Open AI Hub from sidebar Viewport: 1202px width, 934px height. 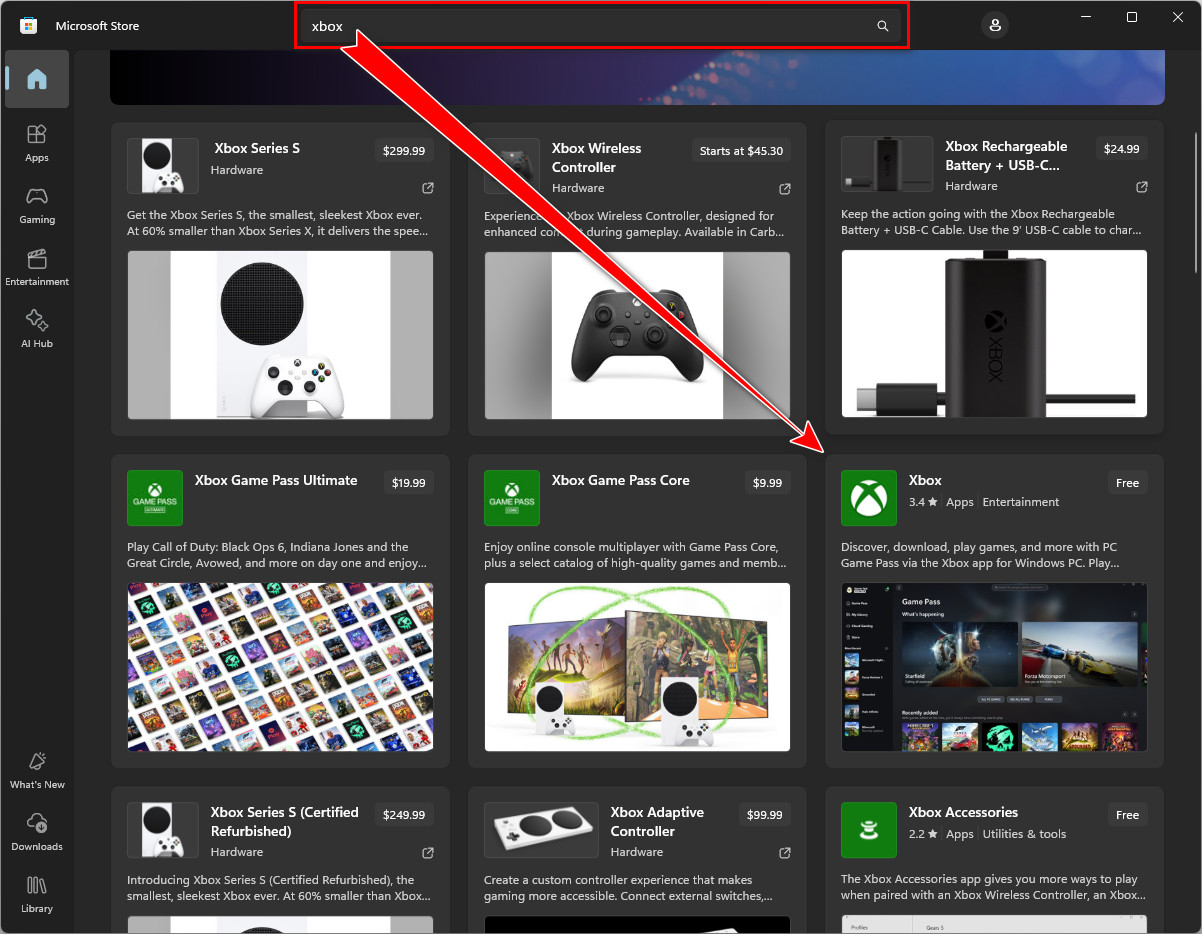pos(37,328)
